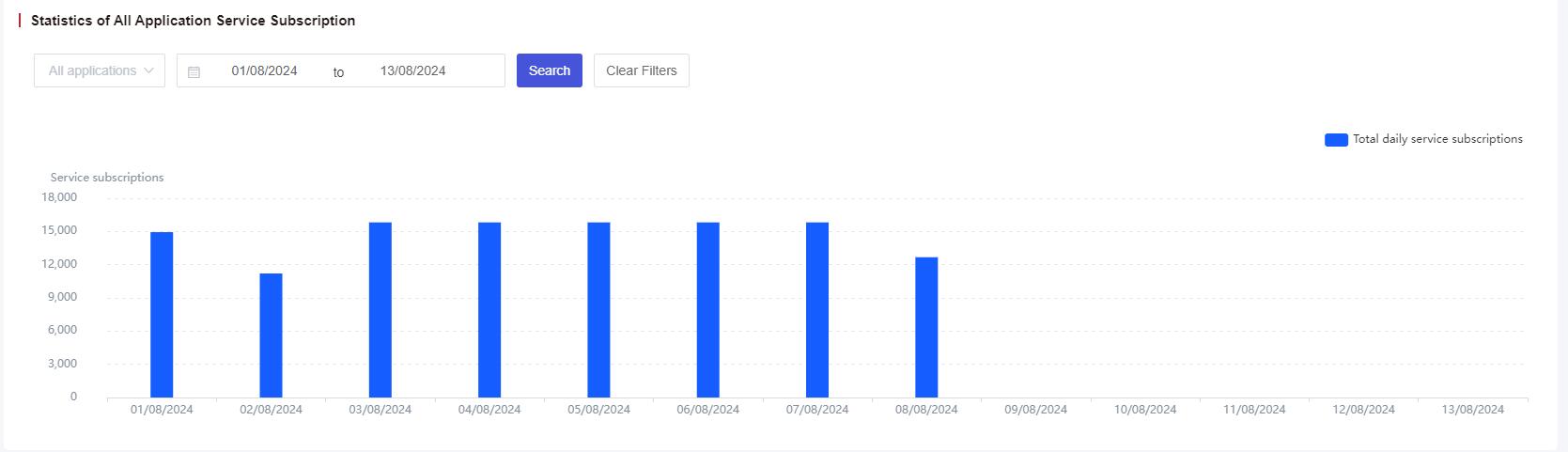Select the end date field 13/08/2024
Screen dimensions: 1568x452
click(x=413, y=70)
